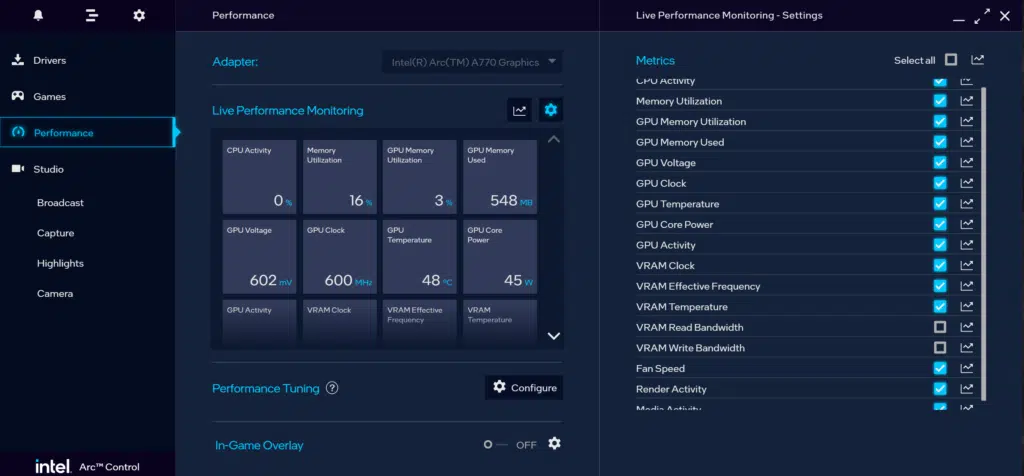The width and height of the screenshot is (1024, 476).
Task: Click graph icon for GPU Temperature
Action: click(967, 204)
